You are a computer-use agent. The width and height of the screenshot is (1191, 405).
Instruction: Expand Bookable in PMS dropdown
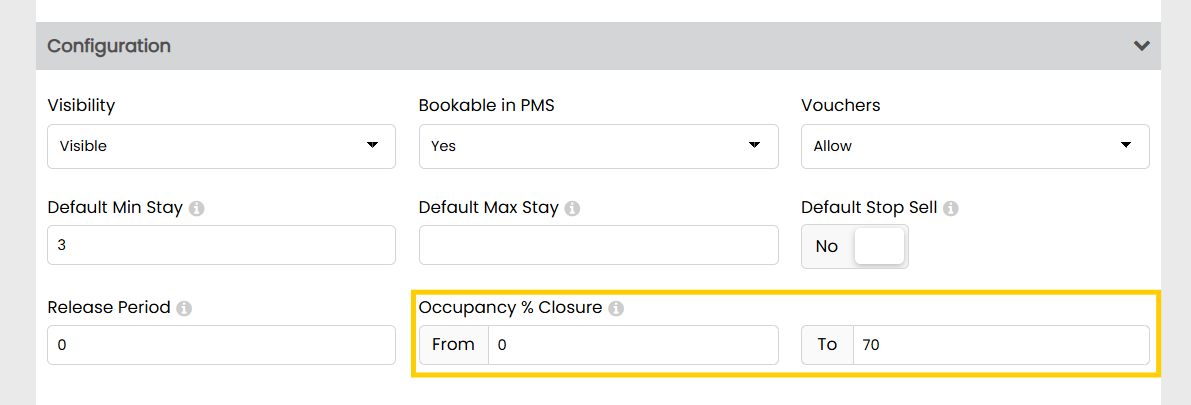(x=599, y=146)
